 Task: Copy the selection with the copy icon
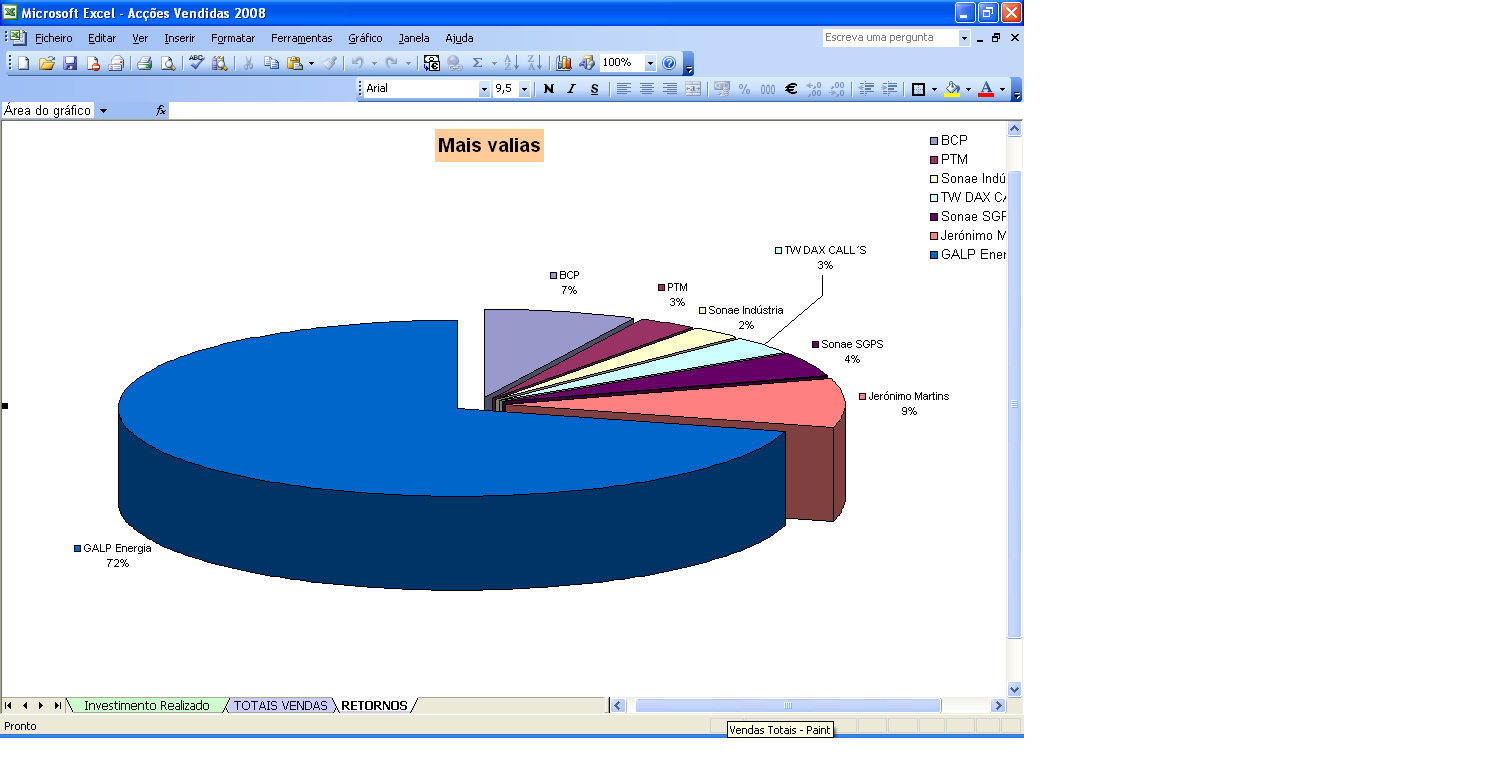(271, 63)
